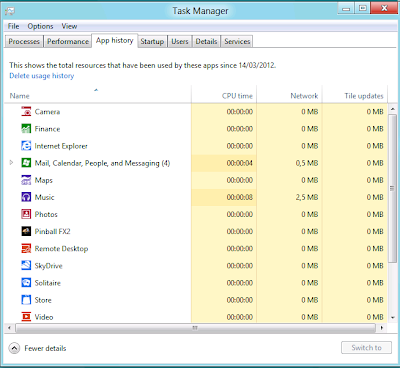This screenshot has height=368, width=400.
Task: Collapse view with Fewer details arrow
Action: [x=14, y=348]
